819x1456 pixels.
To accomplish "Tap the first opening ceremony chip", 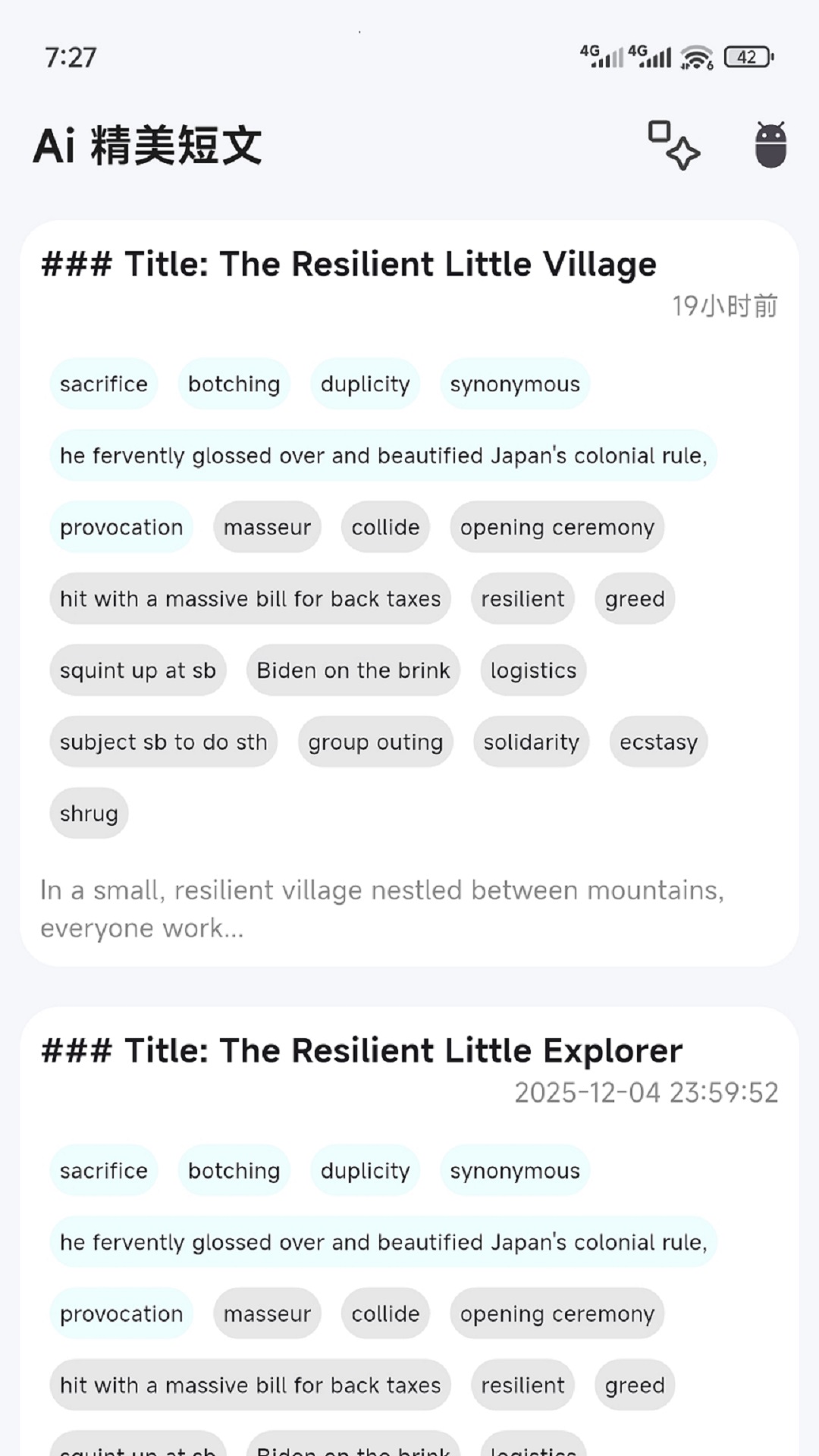I will coord(557,528).
